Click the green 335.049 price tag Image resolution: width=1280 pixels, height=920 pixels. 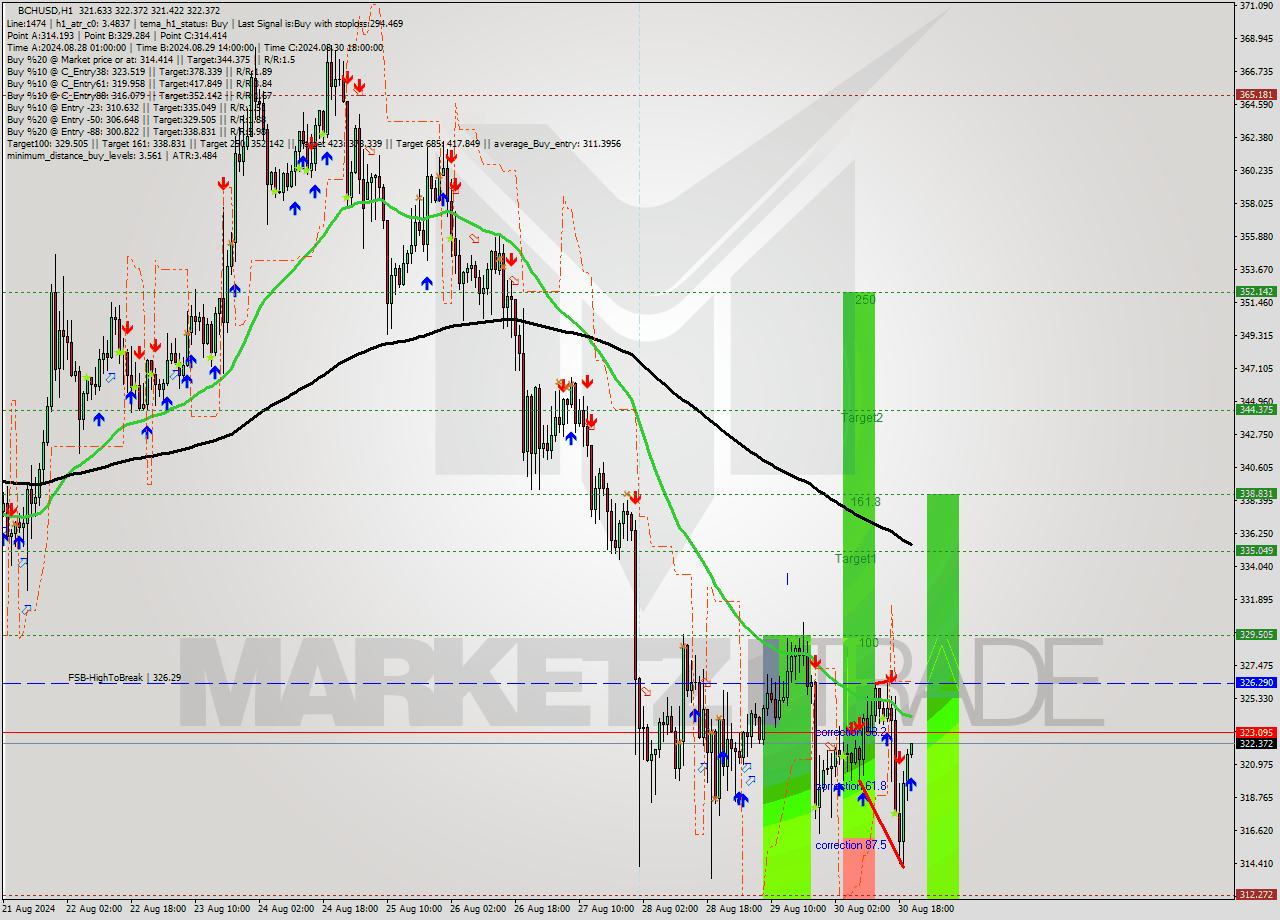1256,550
